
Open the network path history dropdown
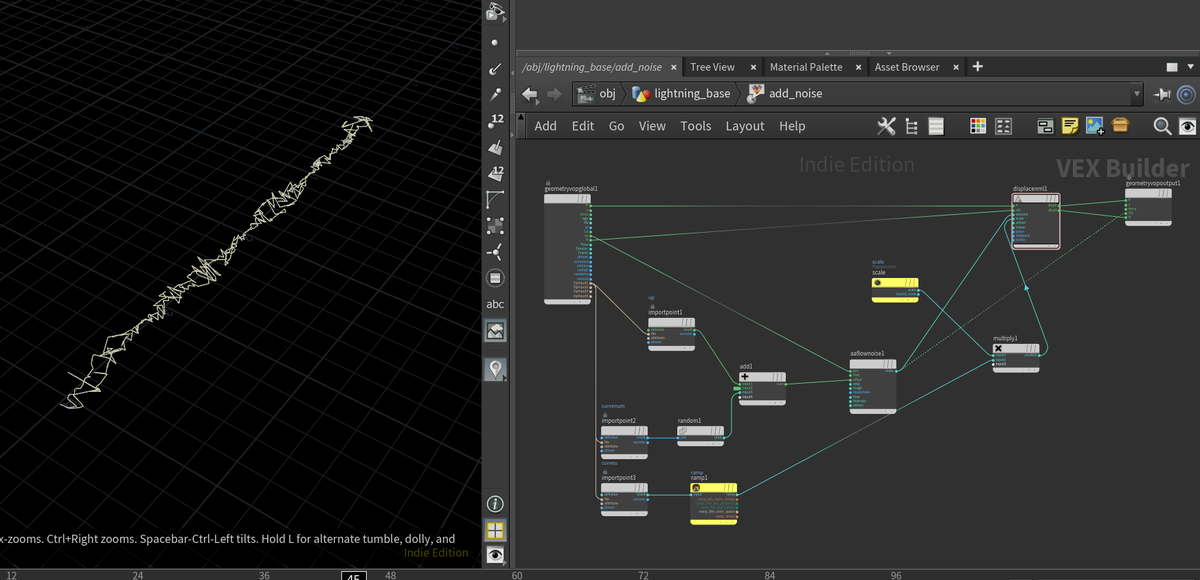pyautogui.click(x=1136, y=94)
